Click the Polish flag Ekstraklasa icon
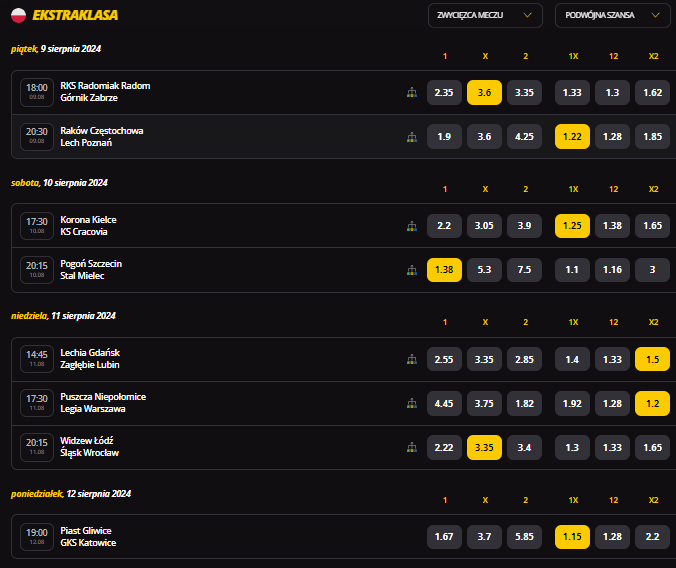This screenshot has height=568, width=676. coord(19,16)
